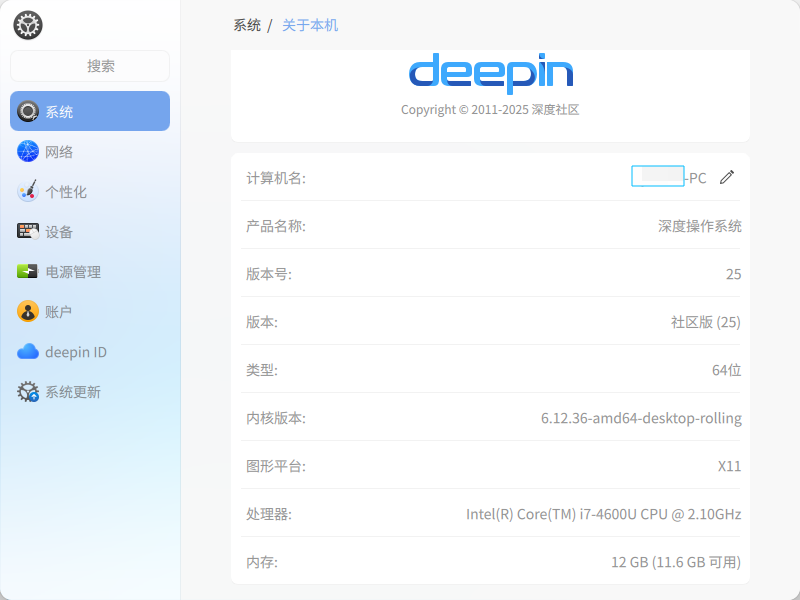Go to 电源管理 settings
This screenshot has height=600, width=800.
tap(90, 271)
